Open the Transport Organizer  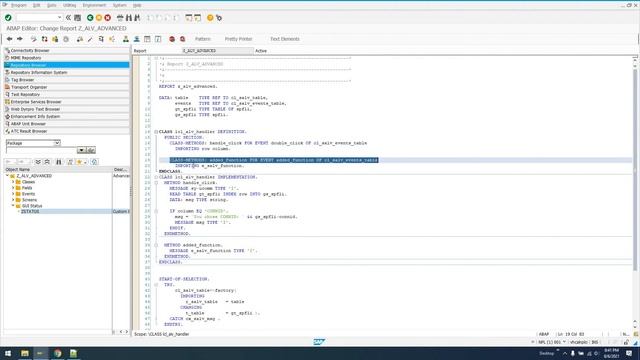point(67,87)
